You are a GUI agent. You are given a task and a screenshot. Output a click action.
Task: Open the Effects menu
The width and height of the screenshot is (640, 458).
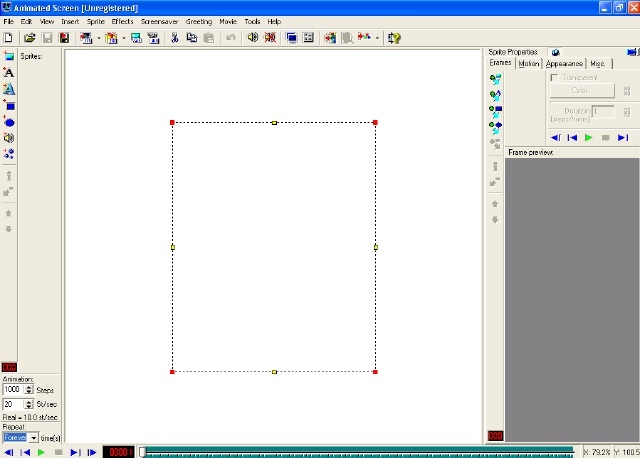122,22
